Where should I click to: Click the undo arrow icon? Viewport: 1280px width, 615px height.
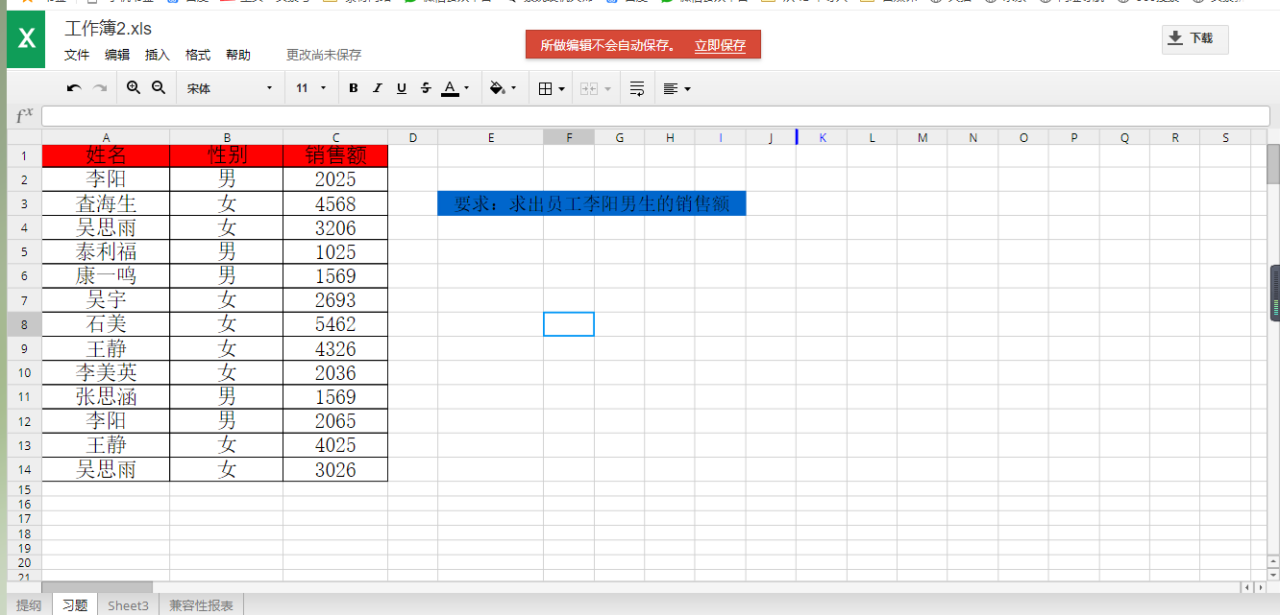tap(74, 88)
